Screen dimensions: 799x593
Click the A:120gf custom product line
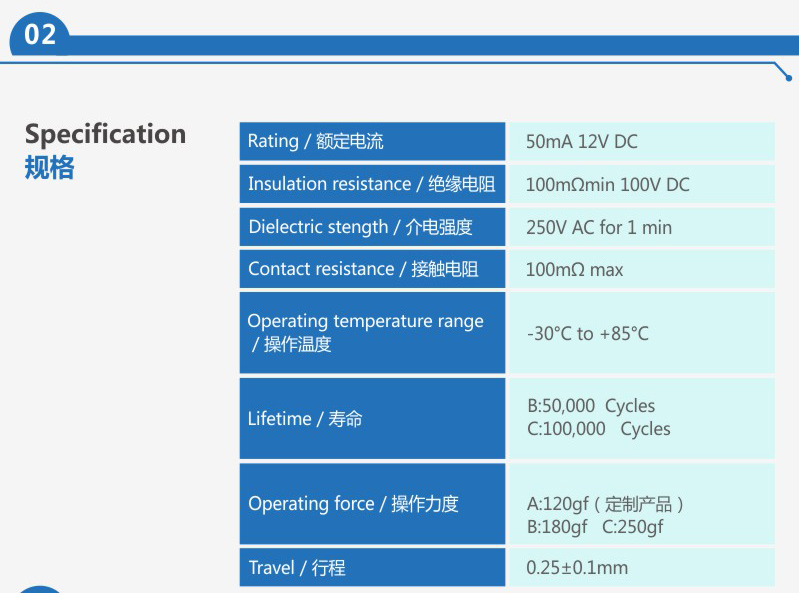[605, 504]
